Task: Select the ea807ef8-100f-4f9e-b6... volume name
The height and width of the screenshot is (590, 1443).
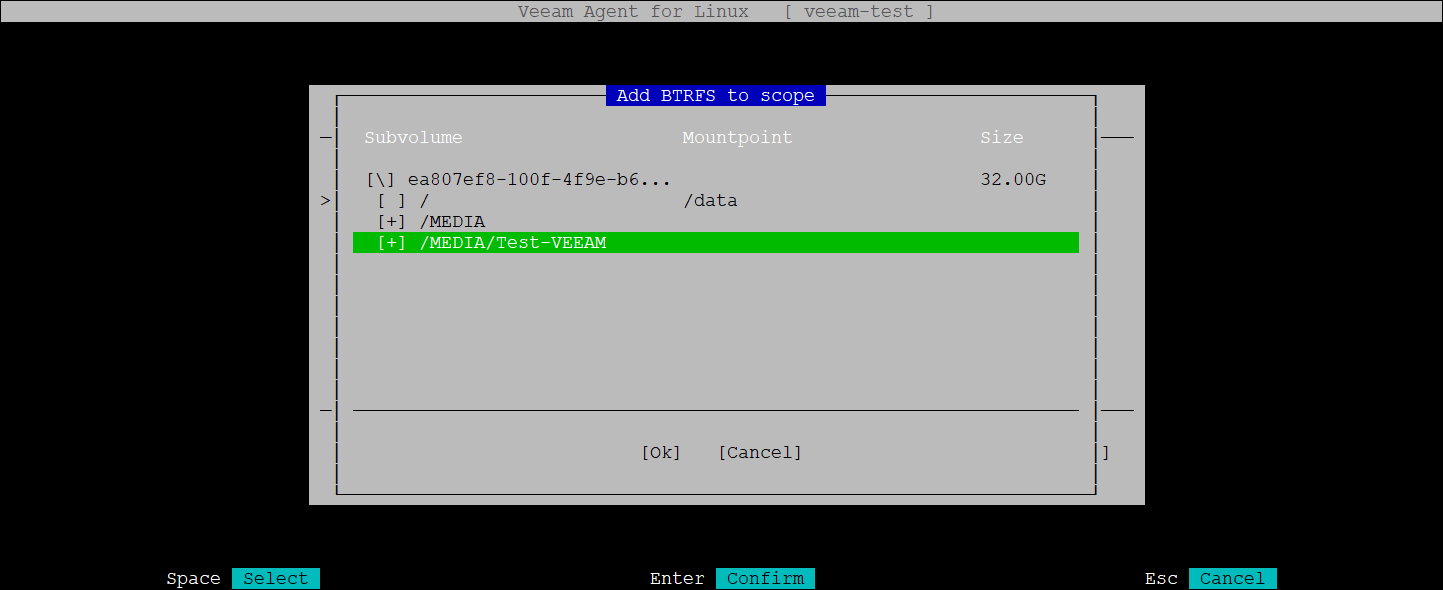Action: tap(539, 180)
